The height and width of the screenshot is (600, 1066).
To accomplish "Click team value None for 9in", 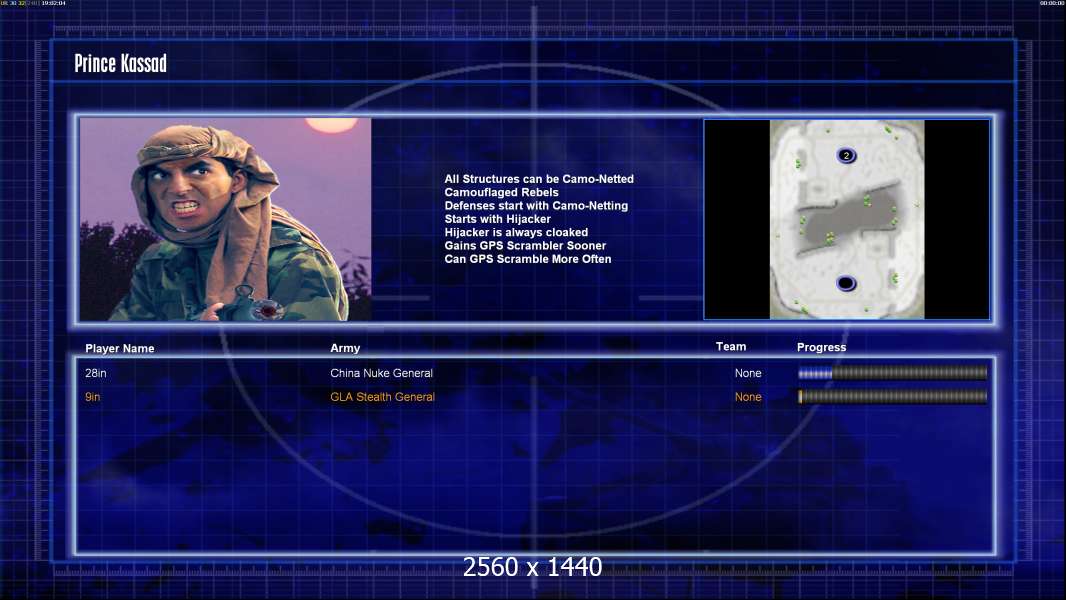I will (x=748, y=397).
